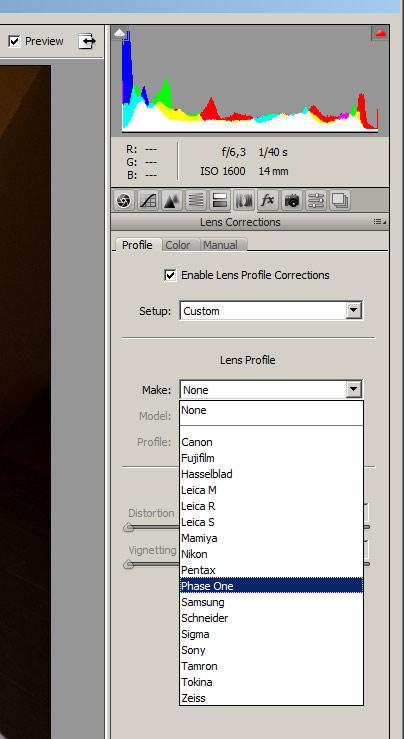404x739 pixels.
Task: Pick Mamiya in the Make list
Action: [x=271, y=538]
